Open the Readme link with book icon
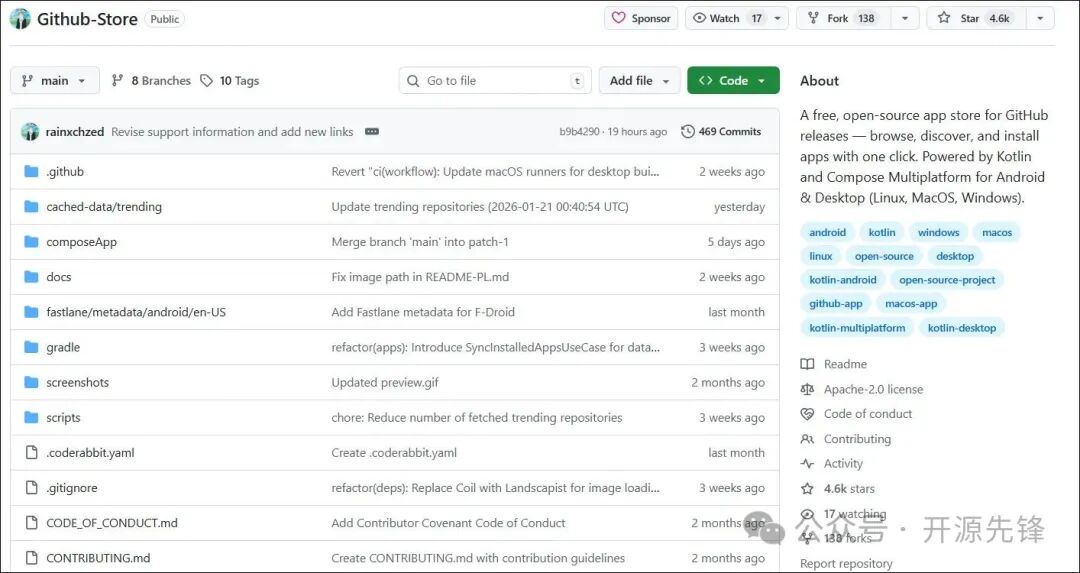This screenshot has height=573, width=1080. click(834, 364)
